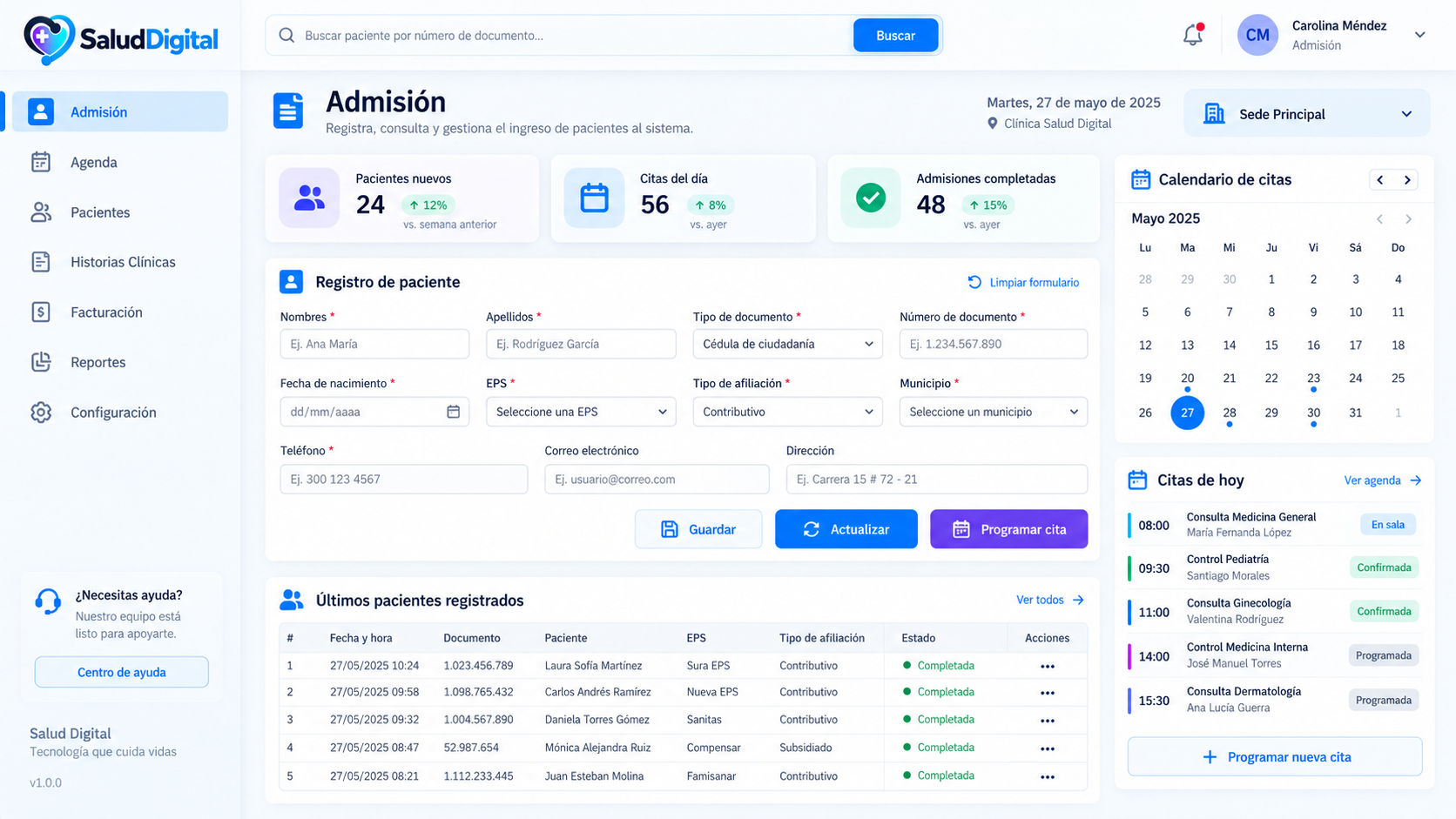Expand Carolina Méndez user menu

coord(1419,35)
